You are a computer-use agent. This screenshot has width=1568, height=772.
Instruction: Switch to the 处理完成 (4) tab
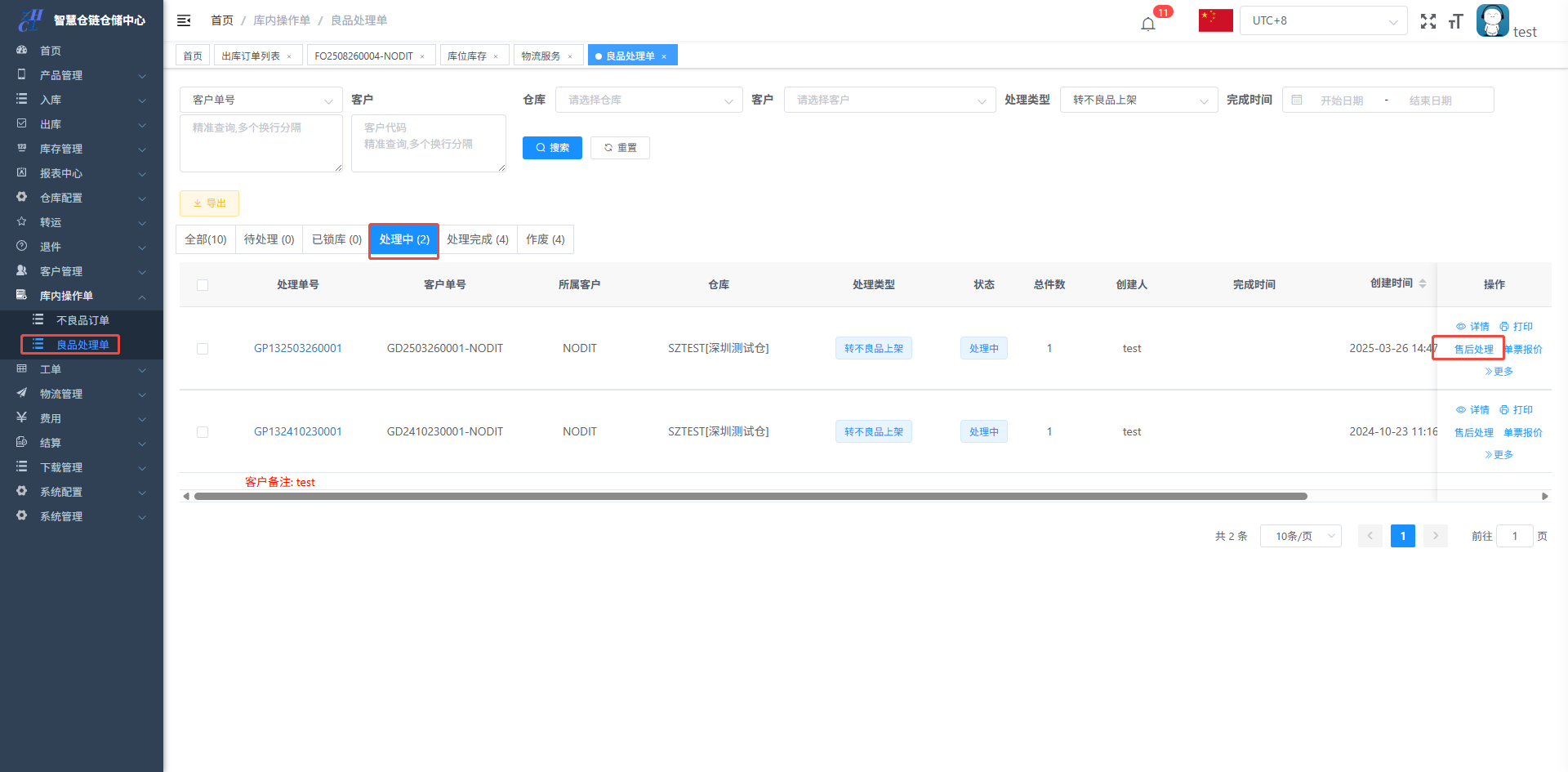coord(477,239)
